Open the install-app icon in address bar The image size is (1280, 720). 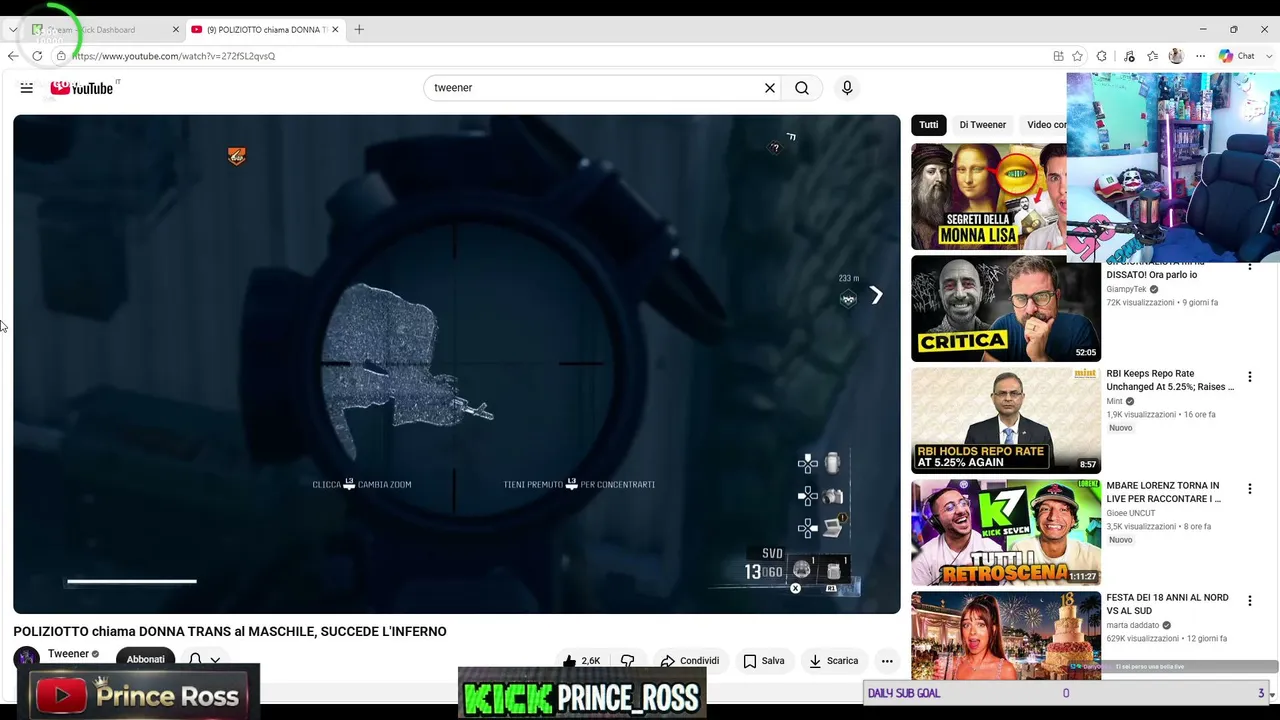coord(1058,56)
